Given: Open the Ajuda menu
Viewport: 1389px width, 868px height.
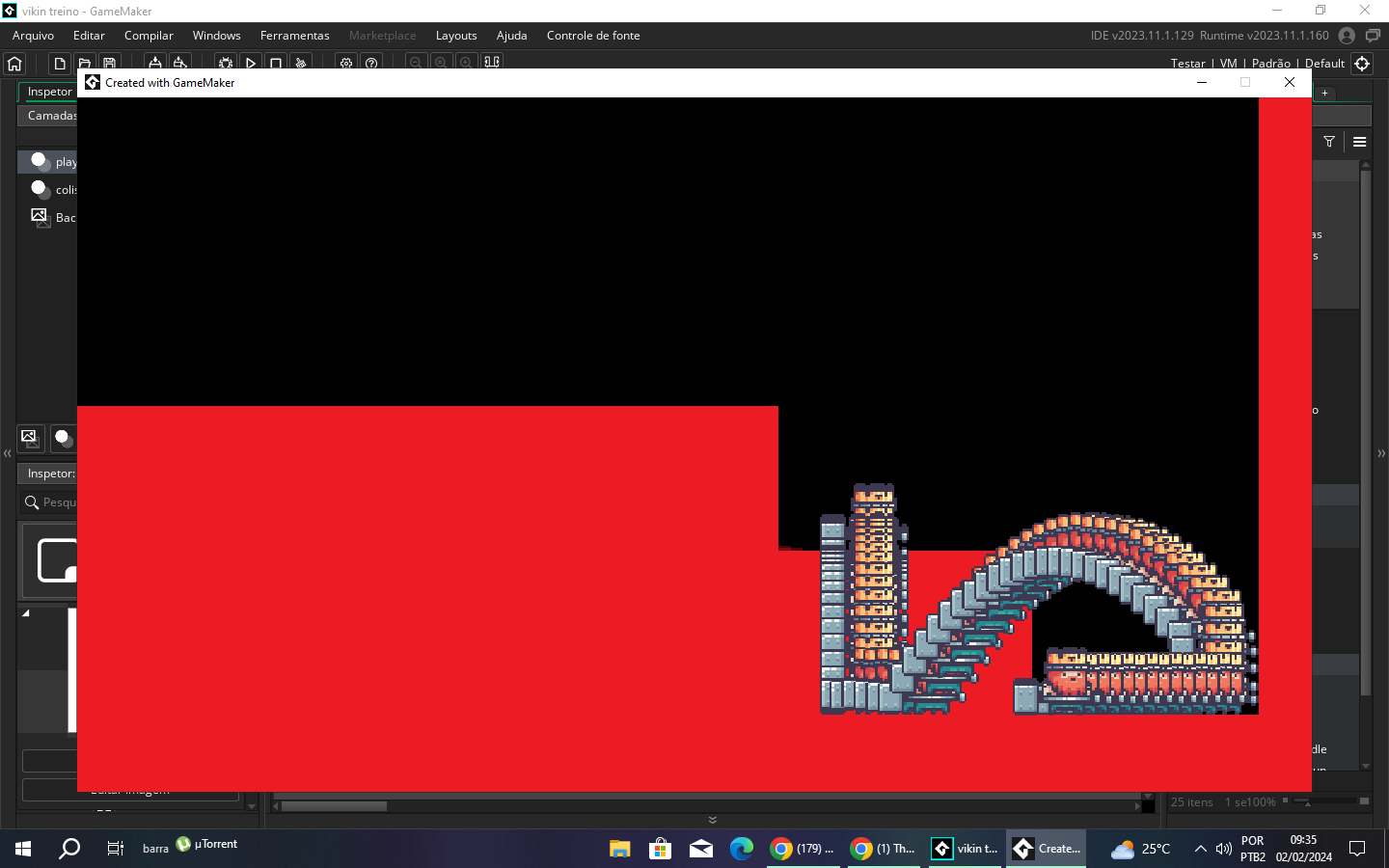Looking at the screenshot, I should pyautogui.click(x=511, y=36).
